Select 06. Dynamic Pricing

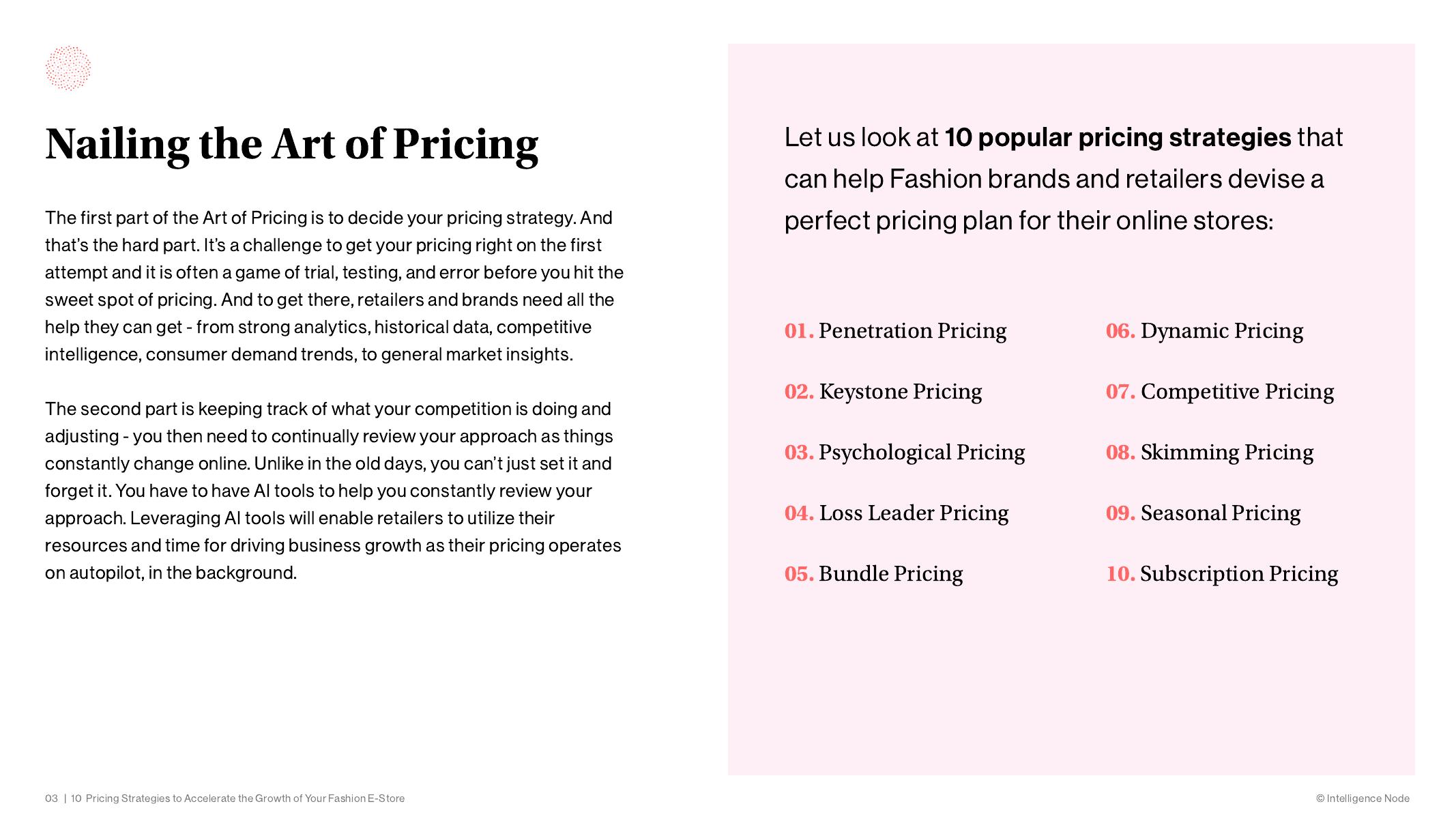pyautogui.click(x=1204, y=331)
